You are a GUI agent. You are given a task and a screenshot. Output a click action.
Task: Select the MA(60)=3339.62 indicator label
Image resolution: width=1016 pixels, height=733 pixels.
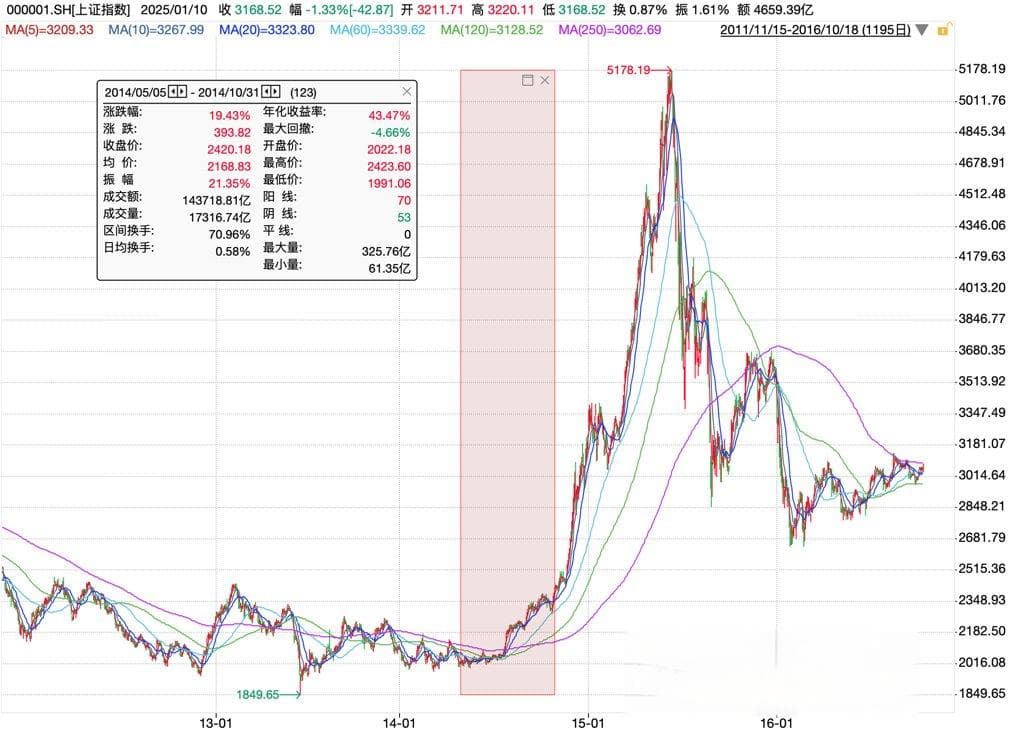pyautogui.click(x=378, y=30)
